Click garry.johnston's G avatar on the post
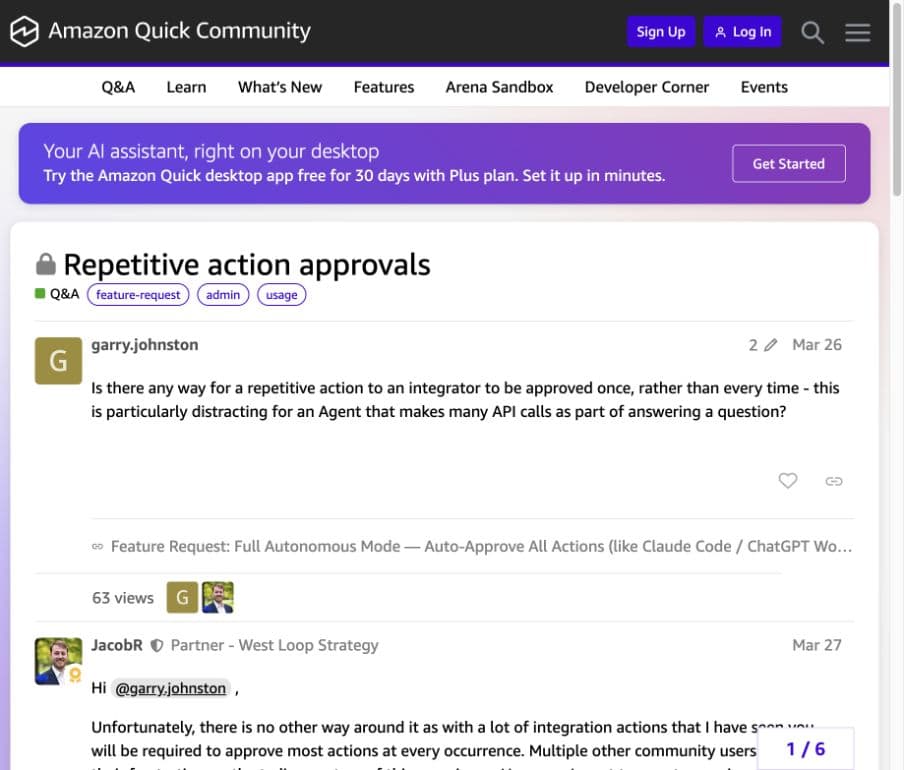Image resolution: width=904 pixels, height=770 pixels. point(58,361)
